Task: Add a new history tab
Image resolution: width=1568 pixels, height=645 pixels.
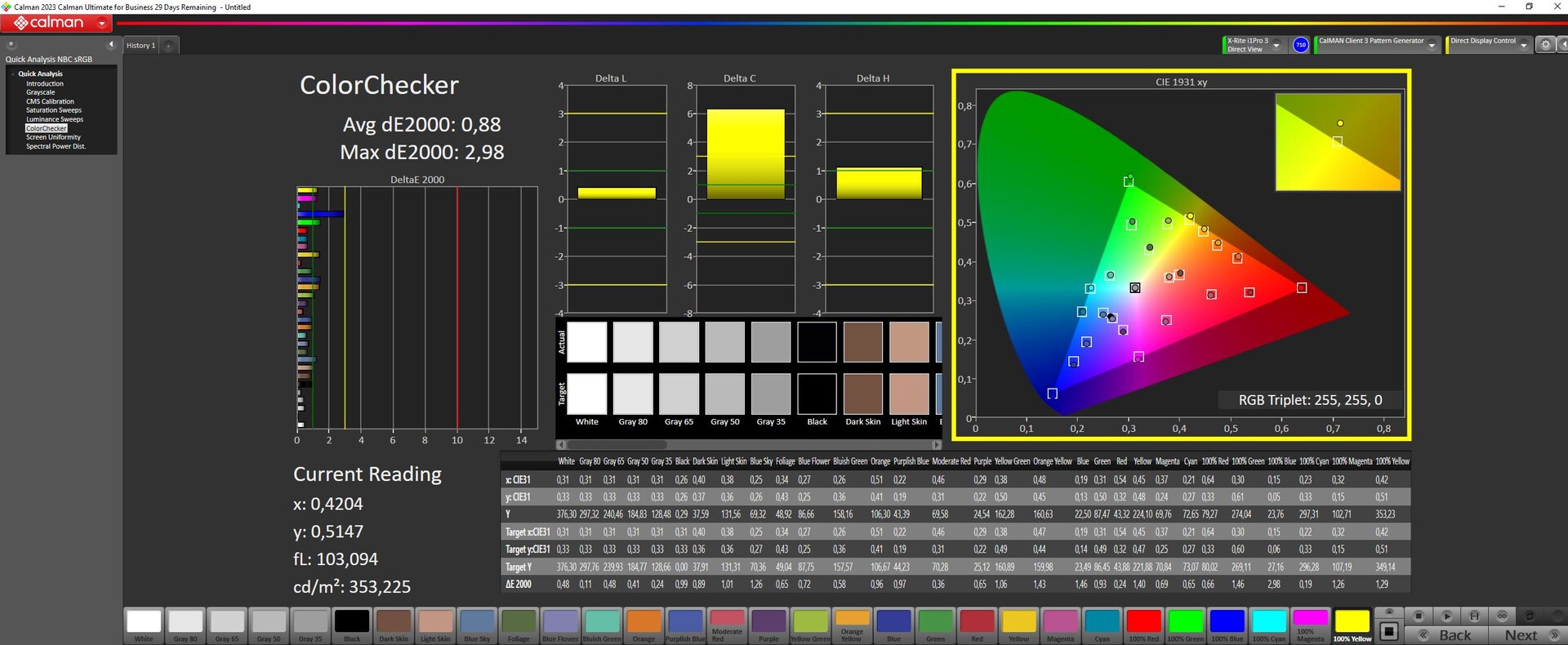Action: pos(168,46)
